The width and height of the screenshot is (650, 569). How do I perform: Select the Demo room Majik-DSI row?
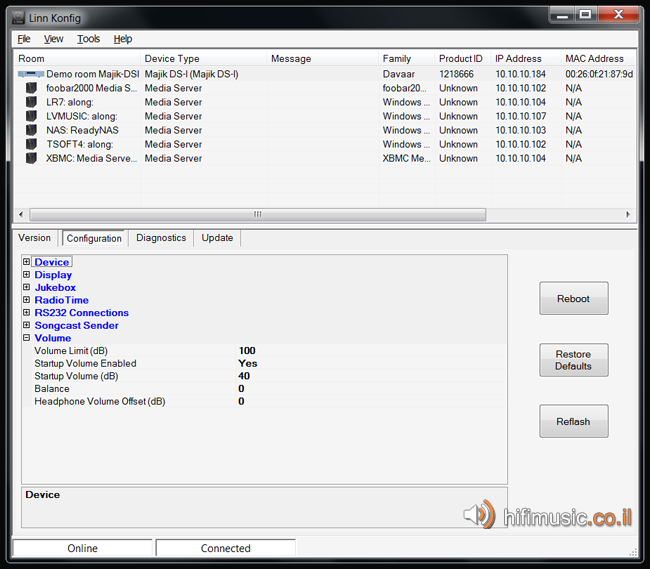(325, 74)
